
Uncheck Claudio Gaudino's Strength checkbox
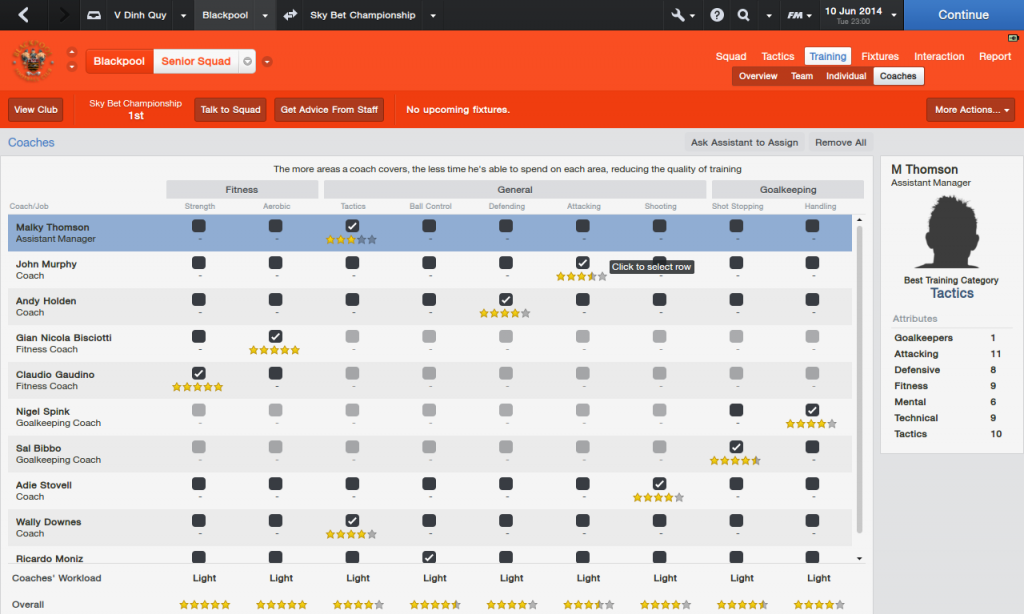point(199,373)
